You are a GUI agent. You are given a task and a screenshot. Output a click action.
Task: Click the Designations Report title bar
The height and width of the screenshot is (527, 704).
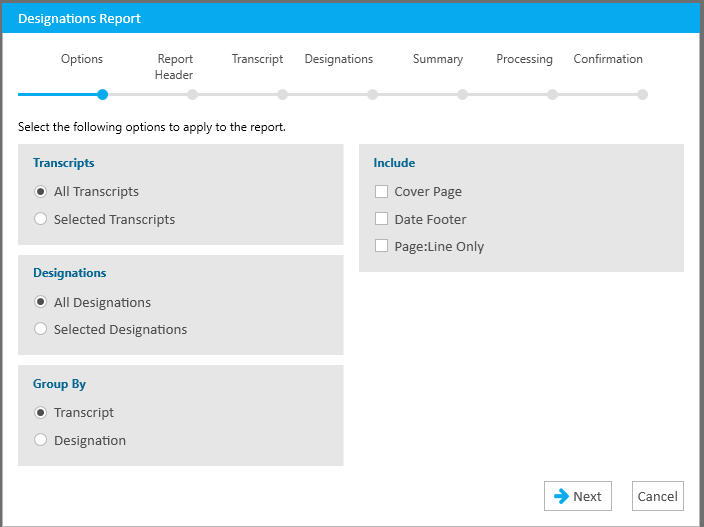click(x=352, y=18)
